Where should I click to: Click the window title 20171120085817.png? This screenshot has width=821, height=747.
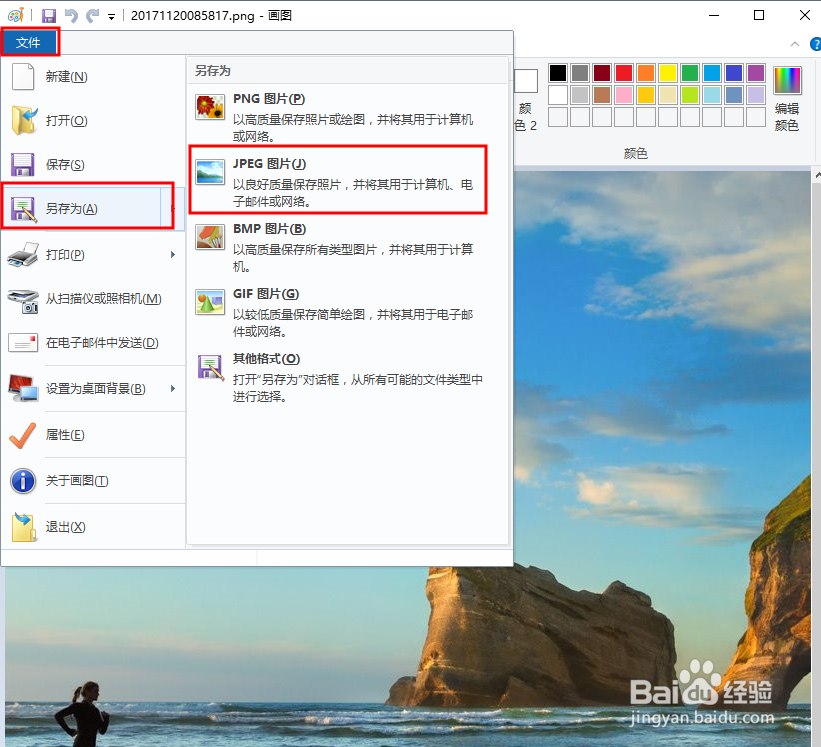[193, 16]
